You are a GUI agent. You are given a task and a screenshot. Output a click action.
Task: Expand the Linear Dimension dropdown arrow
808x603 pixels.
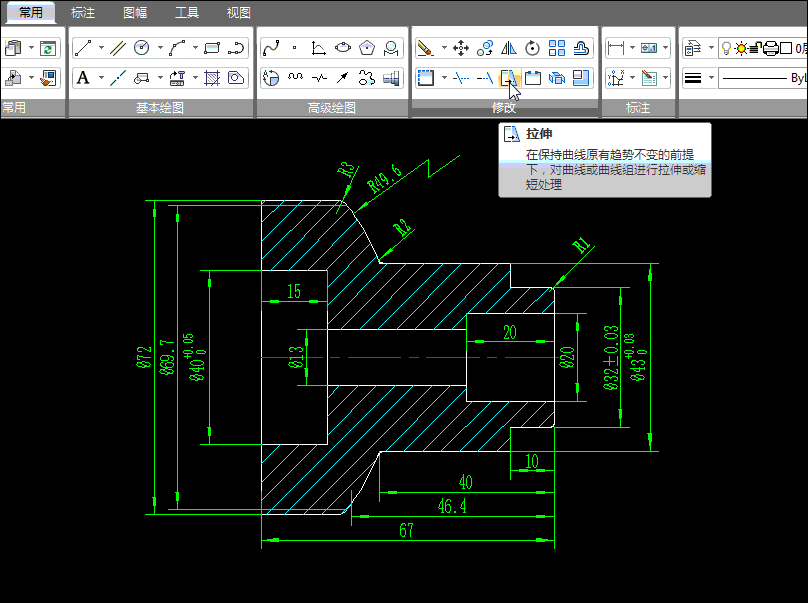click(x=632, y=48)
